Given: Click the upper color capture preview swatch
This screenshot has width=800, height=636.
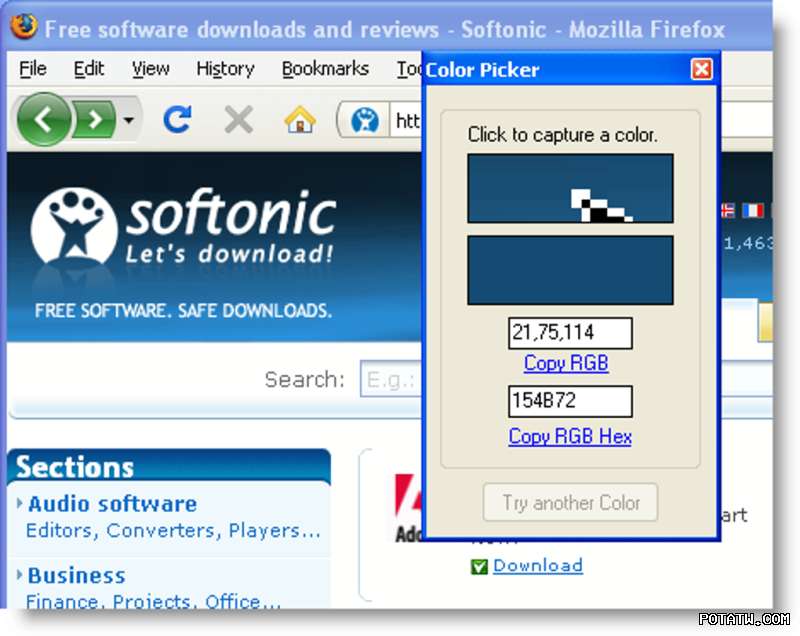Looking at the screenshot, I should [x=570, y=188].
